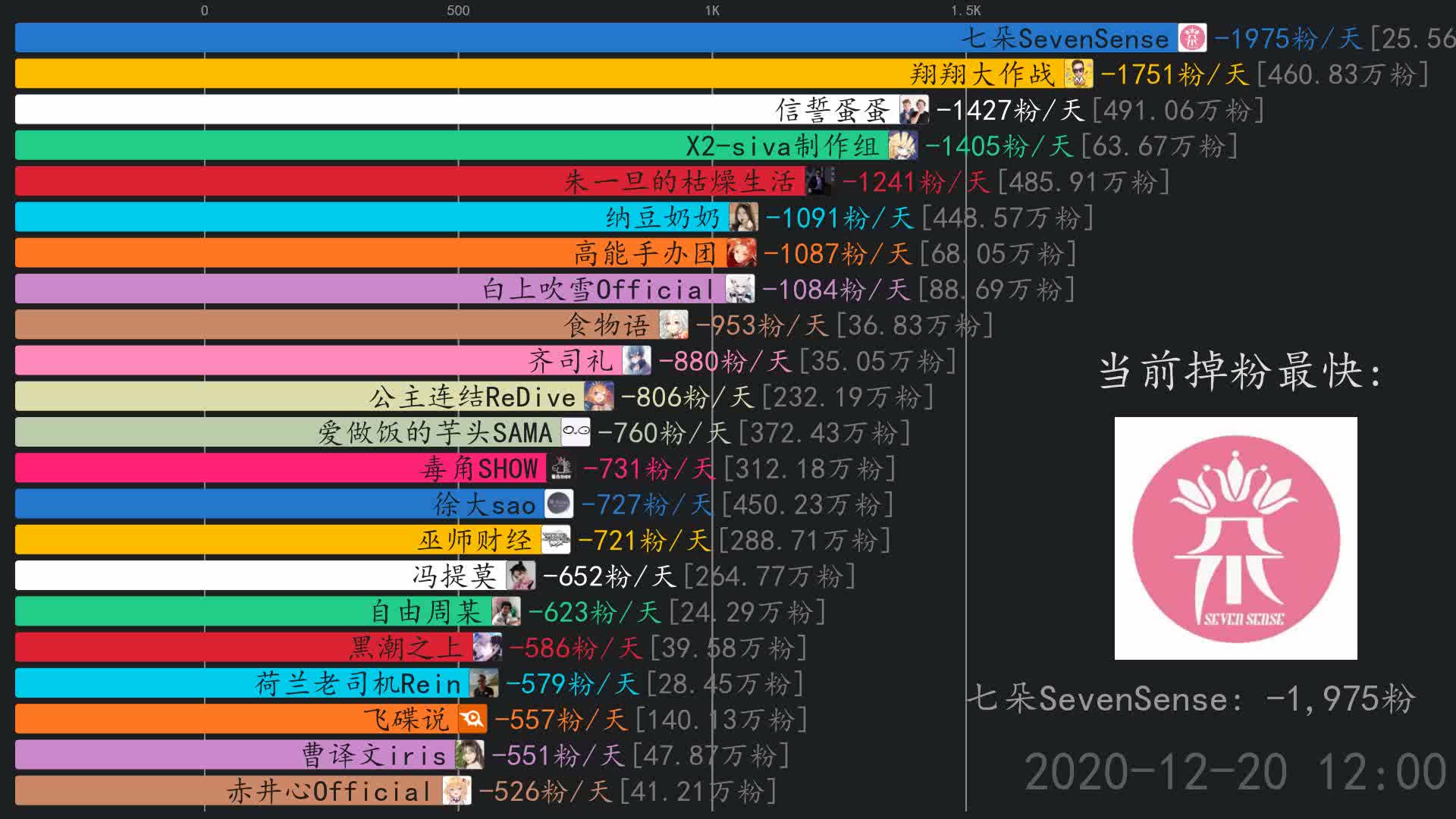Click the 翔翔大作战 avatar icon
This screenshot has height=819, width=1456.
[x=1078, y=74]
